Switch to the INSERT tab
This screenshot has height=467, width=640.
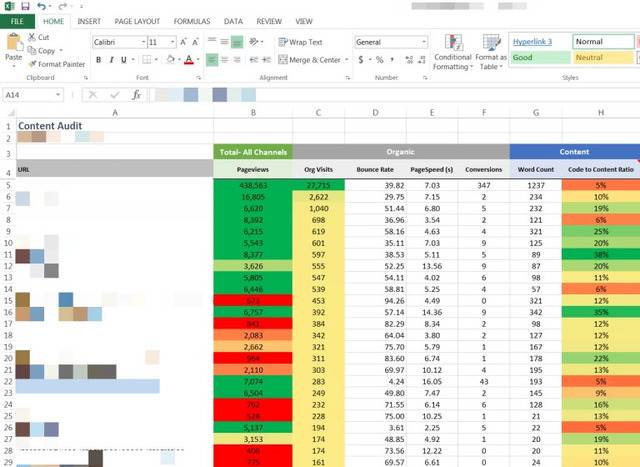(89, 21)
